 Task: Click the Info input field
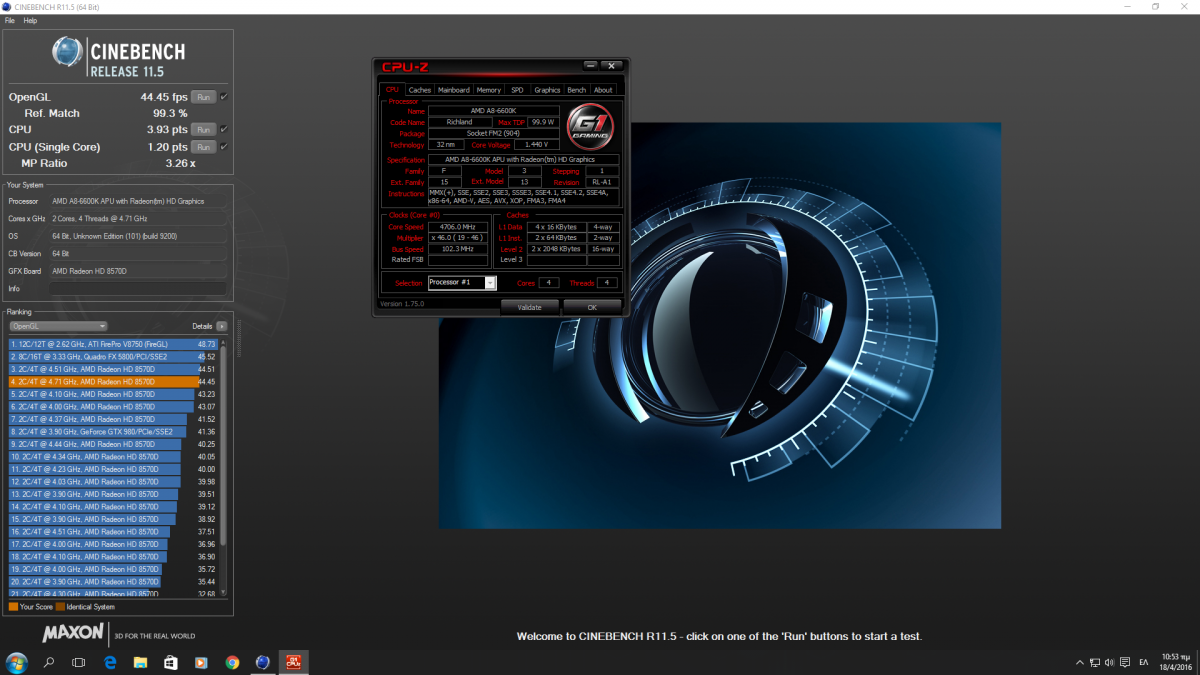[x=139, y=288]
